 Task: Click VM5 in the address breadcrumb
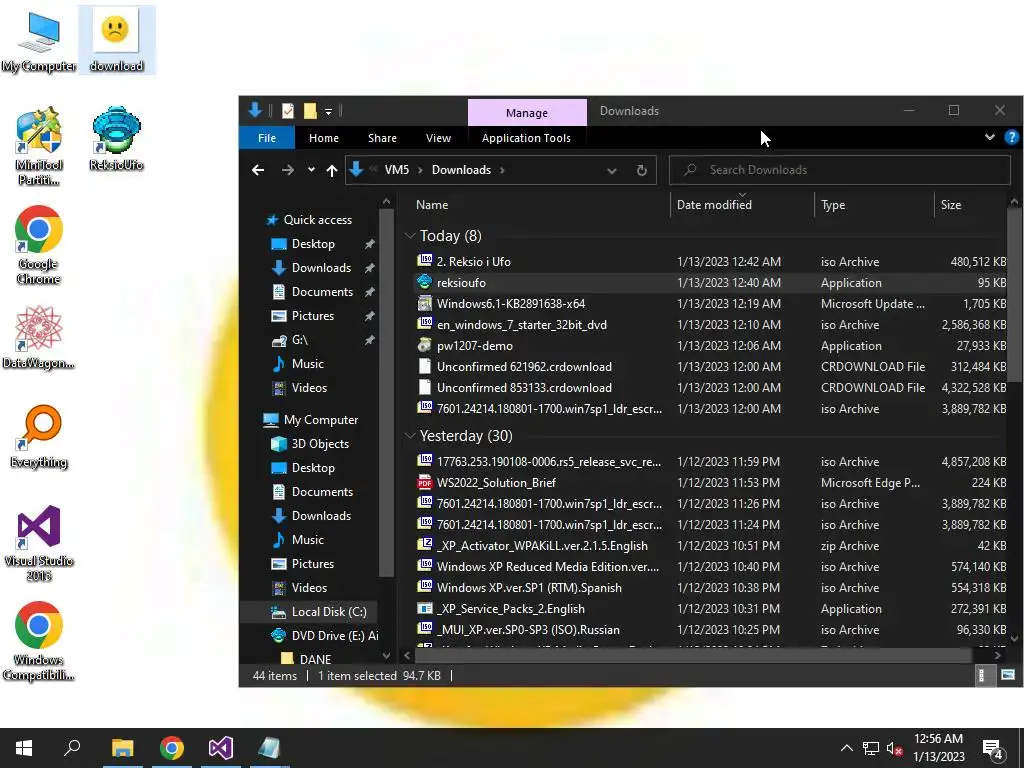pyautogui.click(x=396, y=170)
